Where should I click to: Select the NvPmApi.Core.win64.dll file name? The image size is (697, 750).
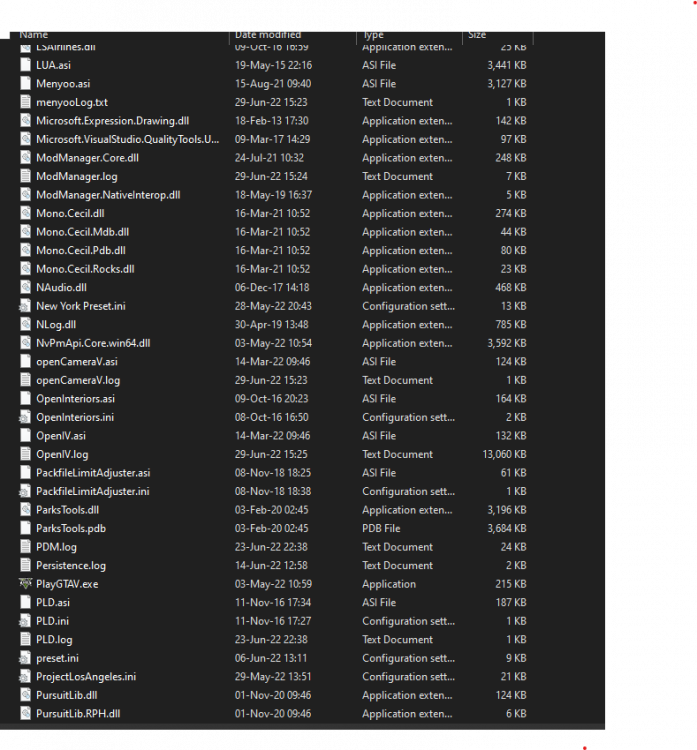pyautogui.click(x=93, y=343)
